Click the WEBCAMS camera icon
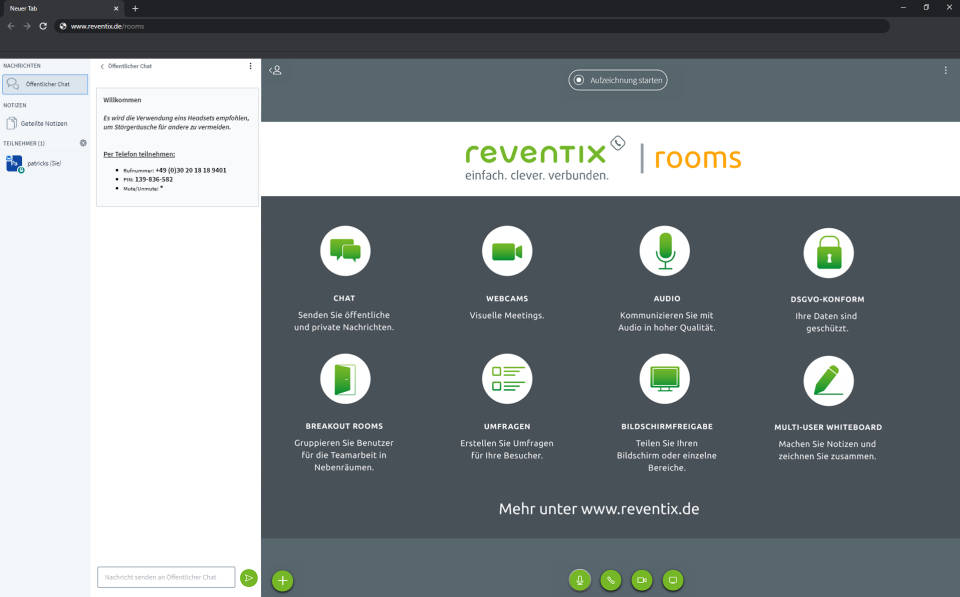This screenshot has height=597, width=960. (507, 251)
